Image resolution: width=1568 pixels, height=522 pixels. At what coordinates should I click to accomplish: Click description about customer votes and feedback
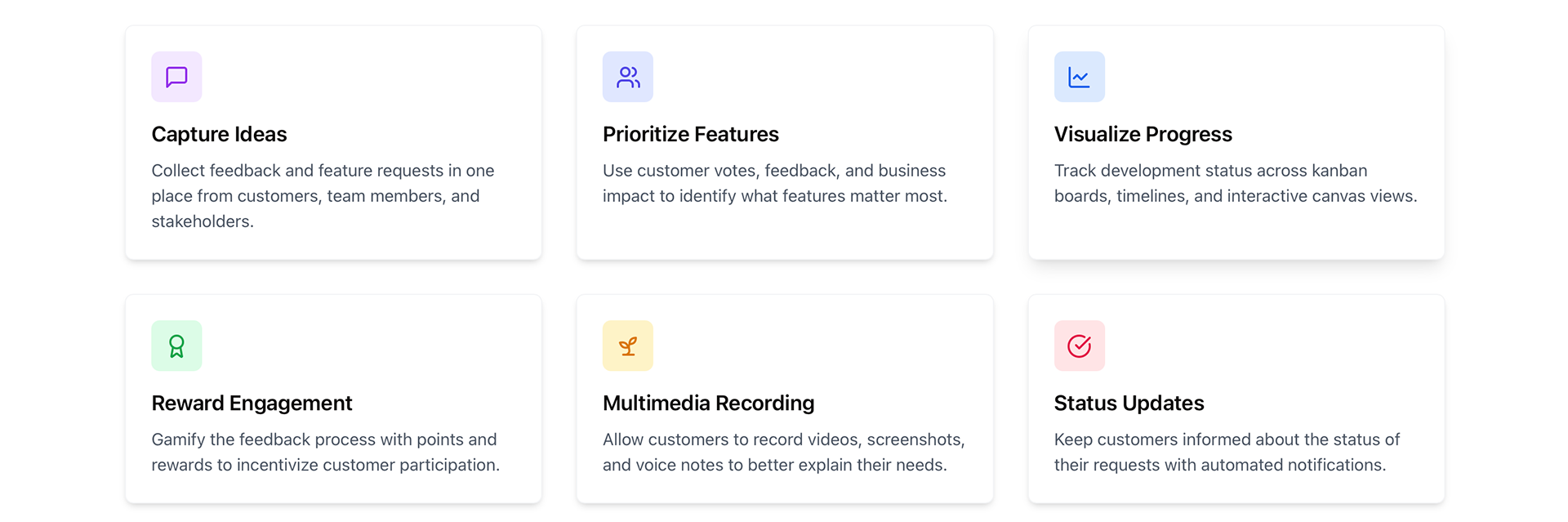pyautogui.click(x=775, y=183)
